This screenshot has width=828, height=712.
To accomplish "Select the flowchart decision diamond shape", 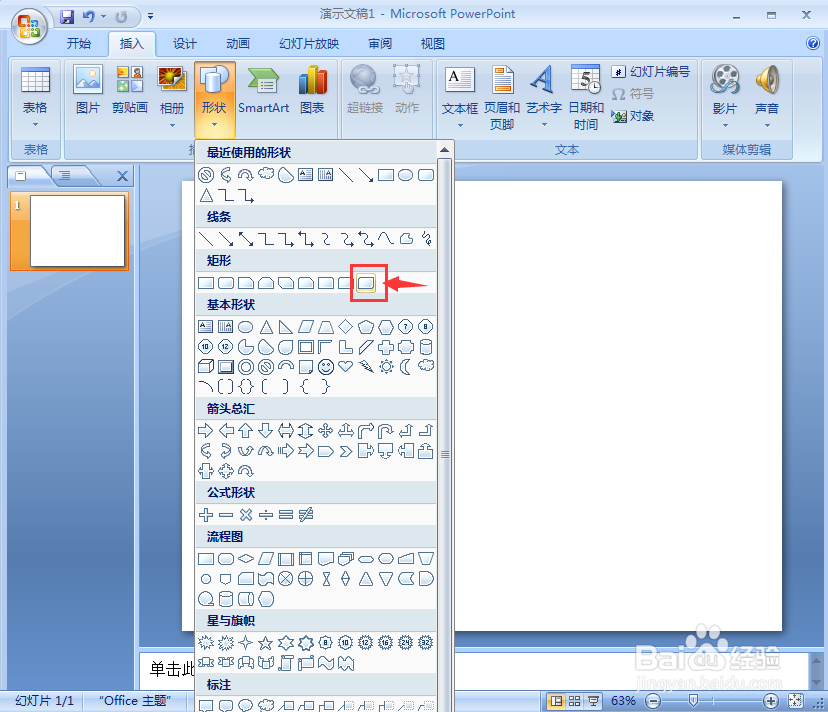I will tap(246, 558).
